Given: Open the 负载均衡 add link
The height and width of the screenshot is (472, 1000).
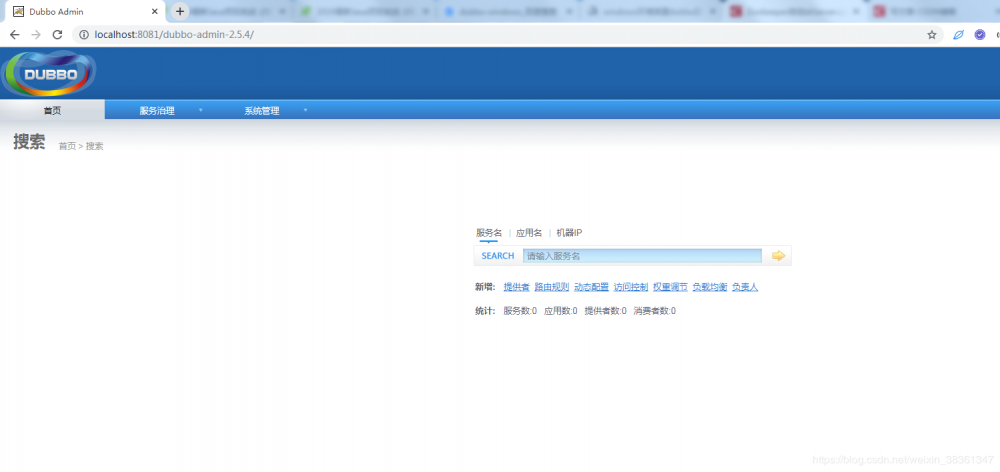Looking at the screenshot, I should (710, 287).
